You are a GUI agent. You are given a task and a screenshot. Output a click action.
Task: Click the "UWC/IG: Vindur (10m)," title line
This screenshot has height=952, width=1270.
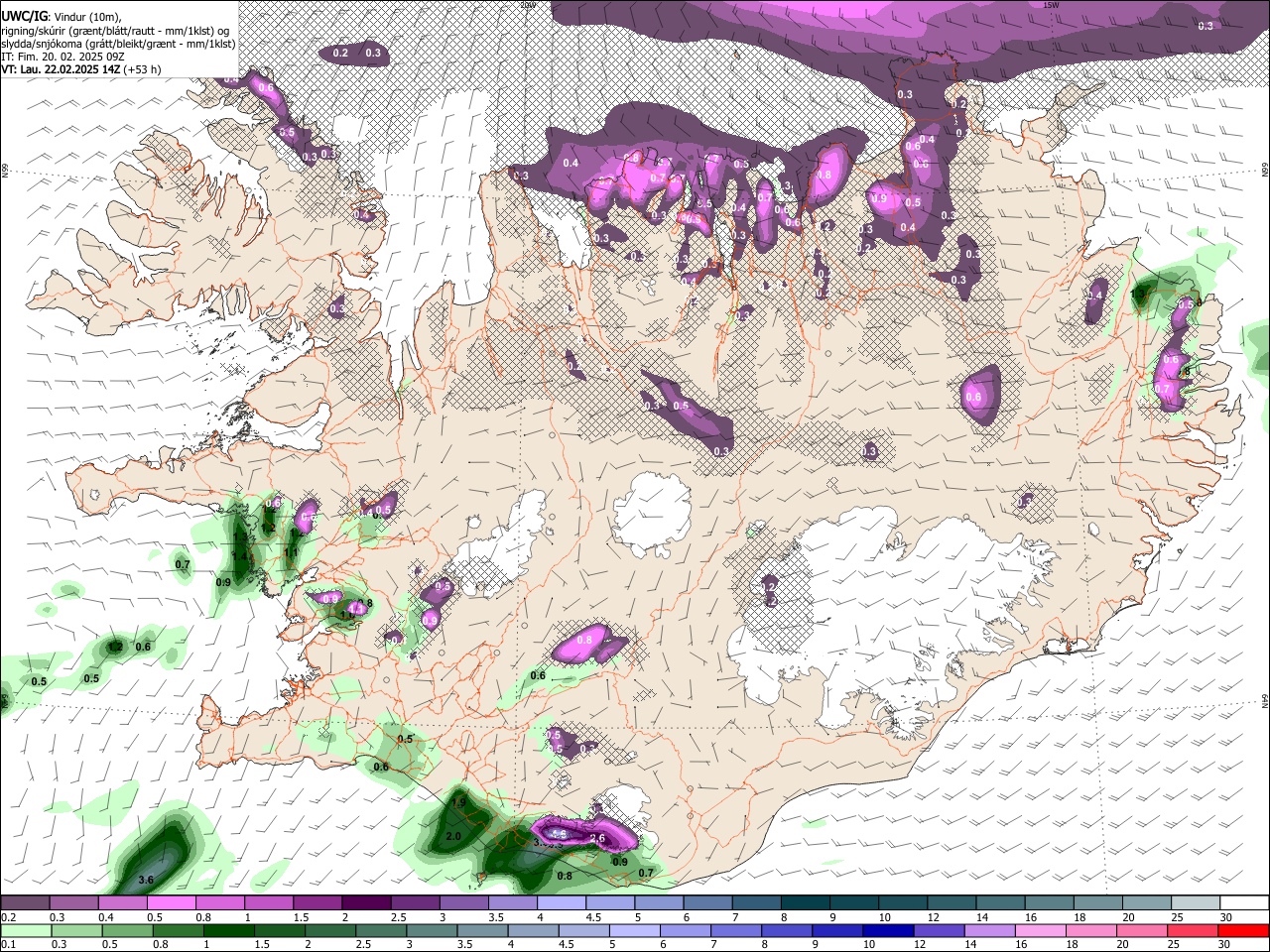[62, 17]
